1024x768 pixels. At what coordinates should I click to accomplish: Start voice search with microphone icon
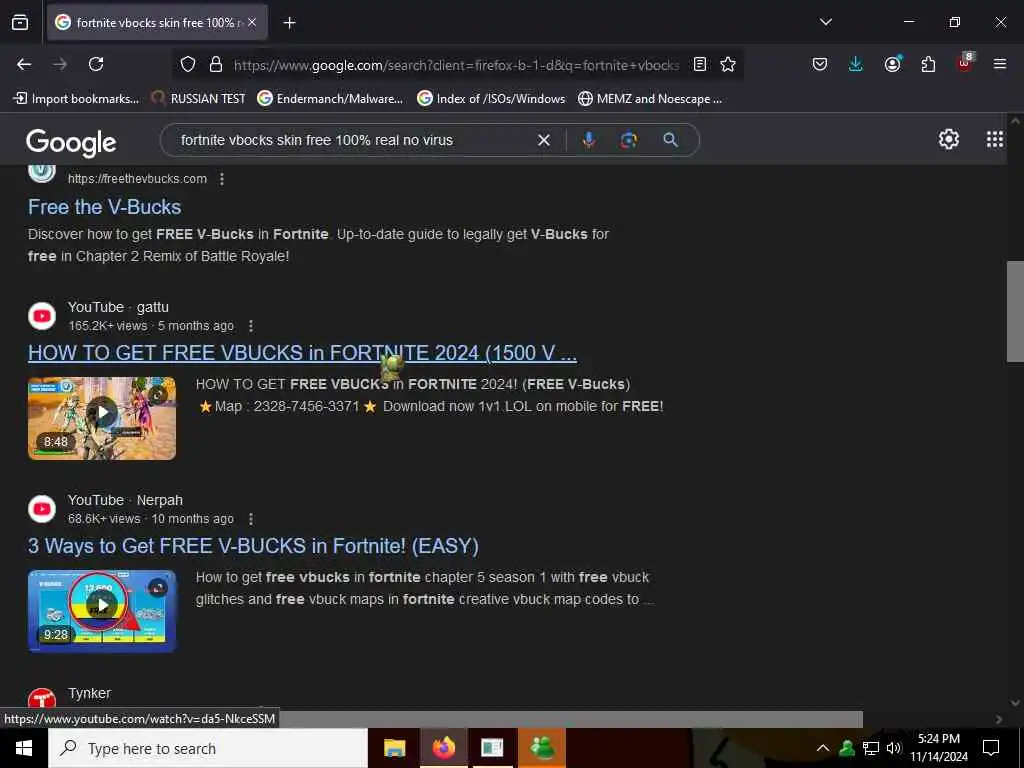point(588,140)
